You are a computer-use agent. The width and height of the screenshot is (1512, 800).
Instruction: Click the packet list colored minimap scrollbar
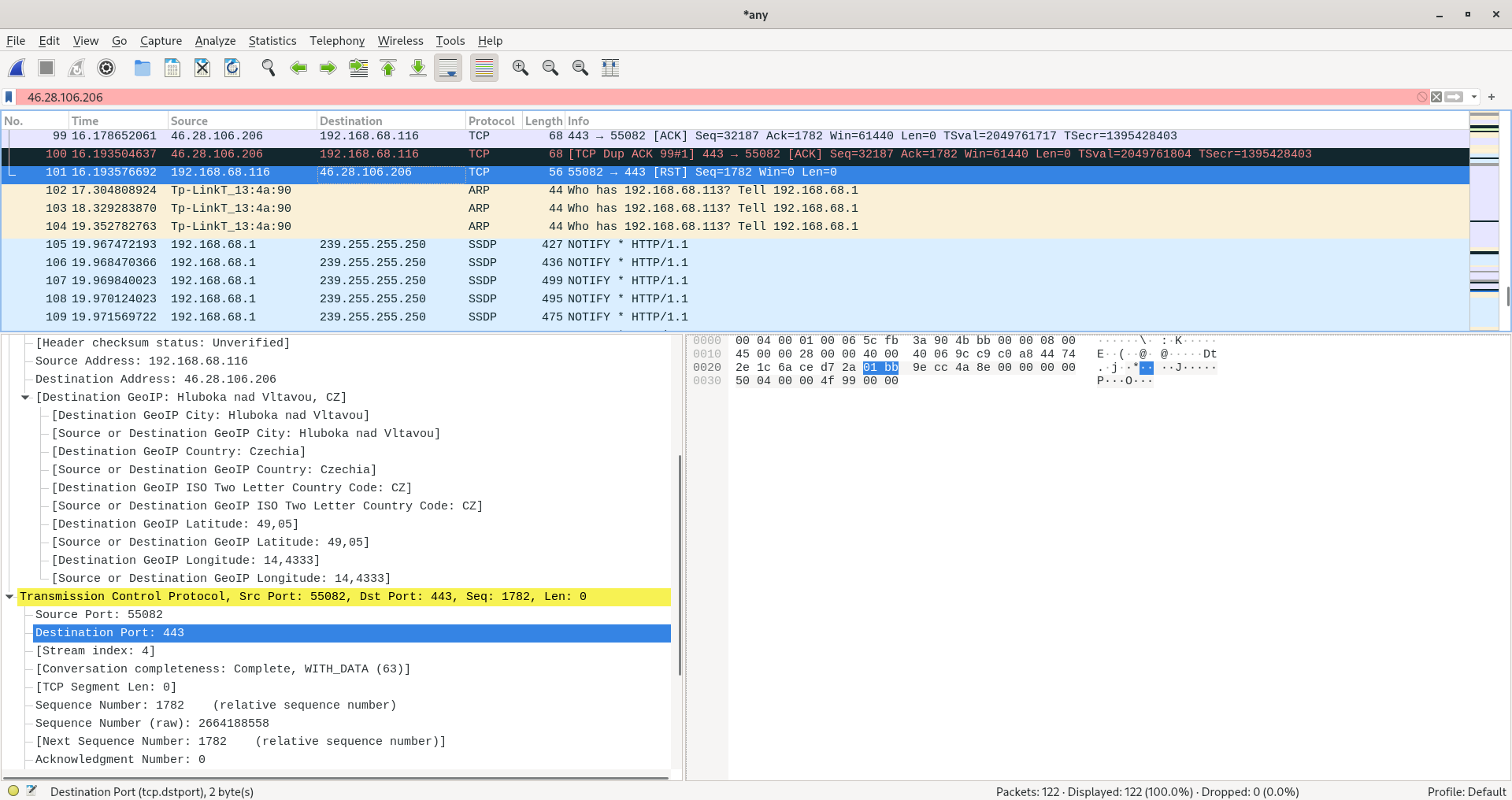1484,220
